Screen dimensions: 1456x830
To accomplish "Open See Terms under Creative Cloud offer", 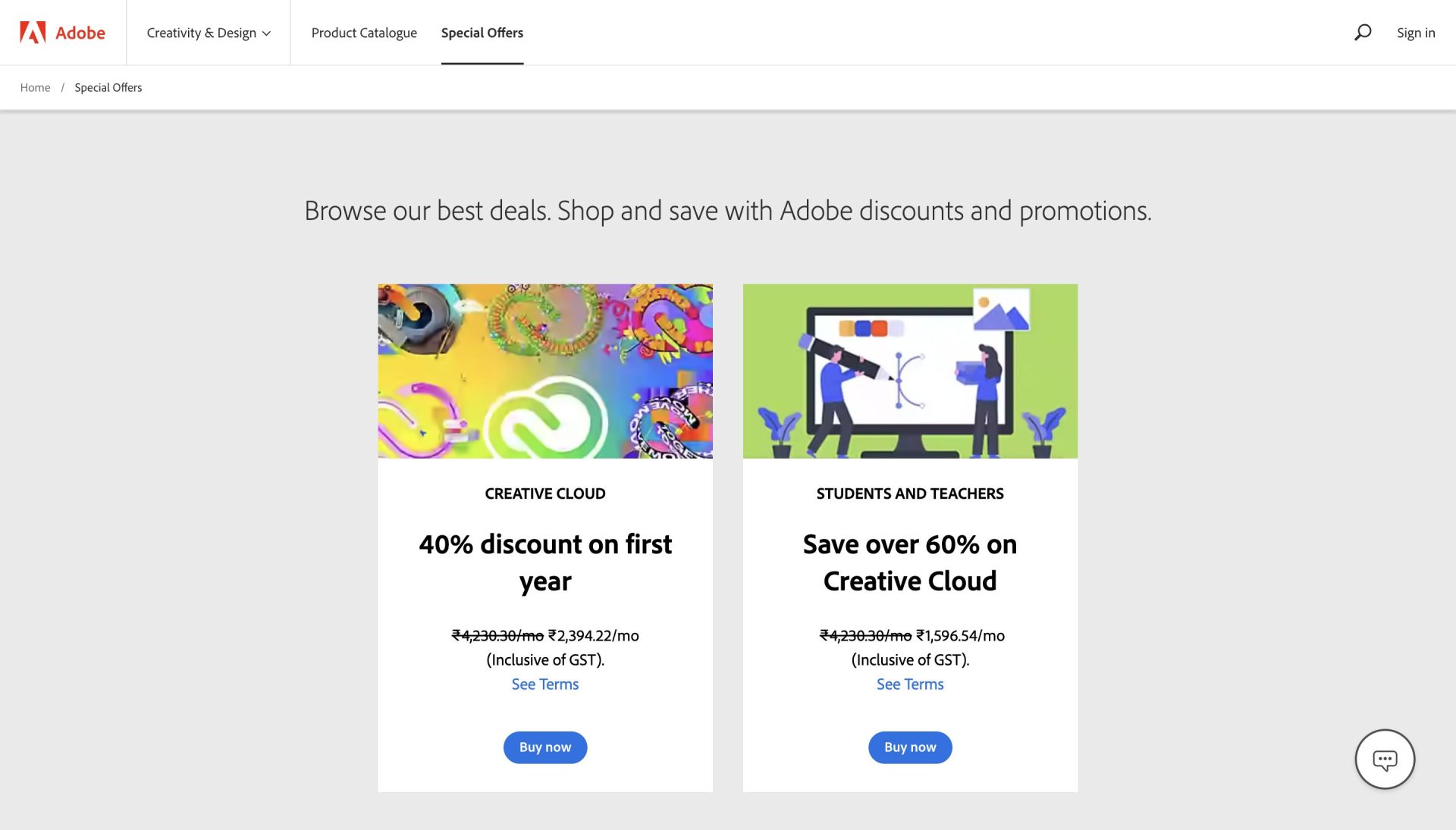I will tap(545, 684).
